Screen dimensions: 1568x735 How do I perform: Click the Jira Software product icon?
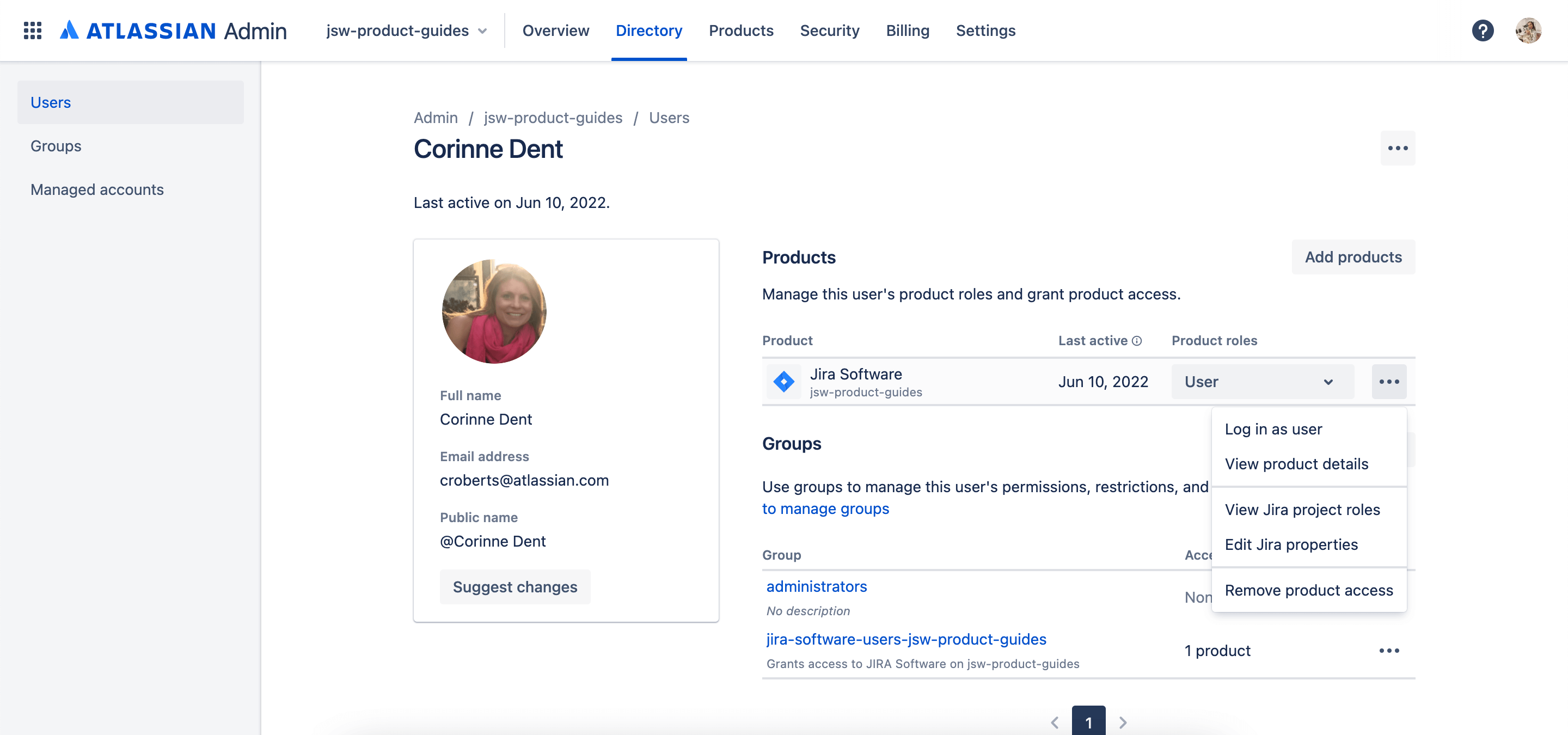click(783, 382)
